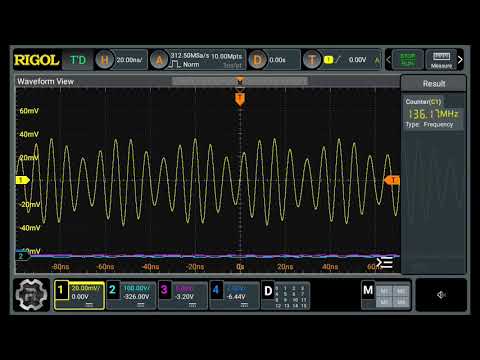Tap the 20.00ns timebase value
Screen dimensions: 480x360
(x=129, y=60)
